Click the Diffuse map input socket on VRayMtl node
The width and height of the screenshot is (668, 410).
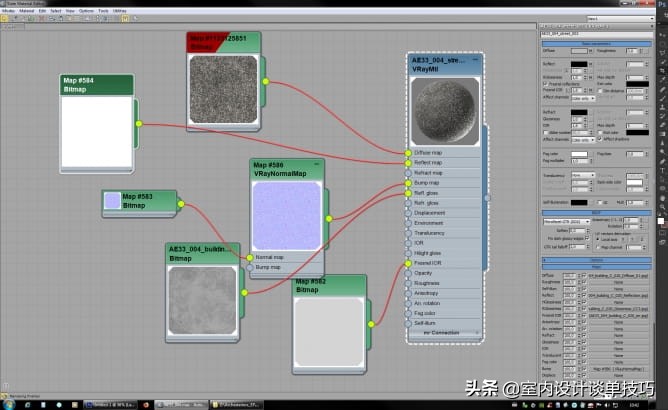pos(410,152)
